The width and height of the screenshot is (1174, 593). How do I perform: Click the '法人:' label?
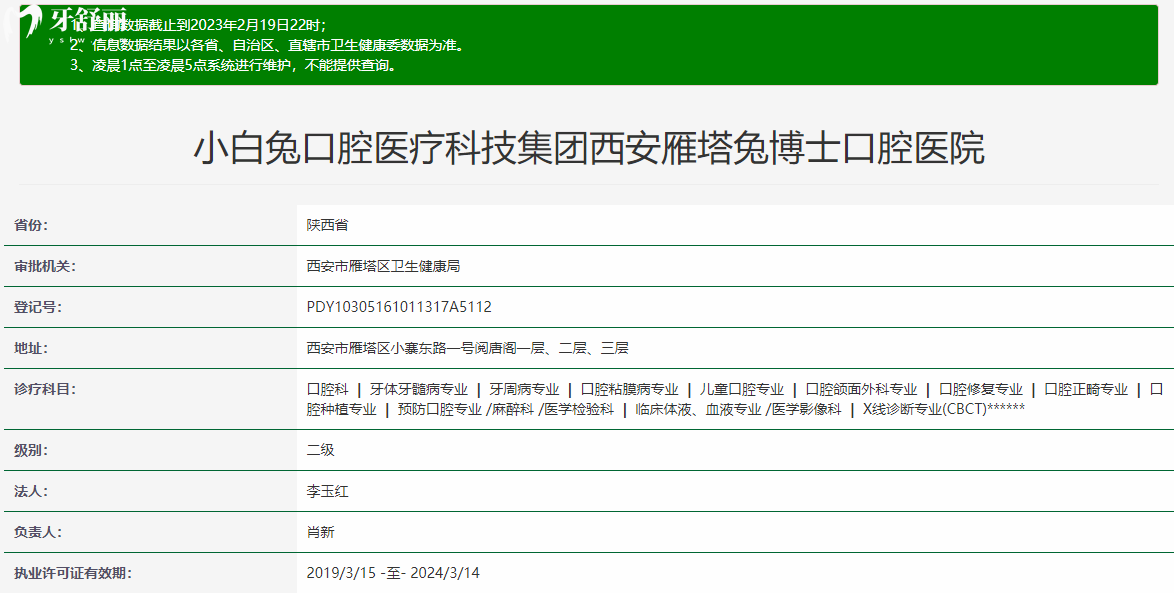[31, 492]
